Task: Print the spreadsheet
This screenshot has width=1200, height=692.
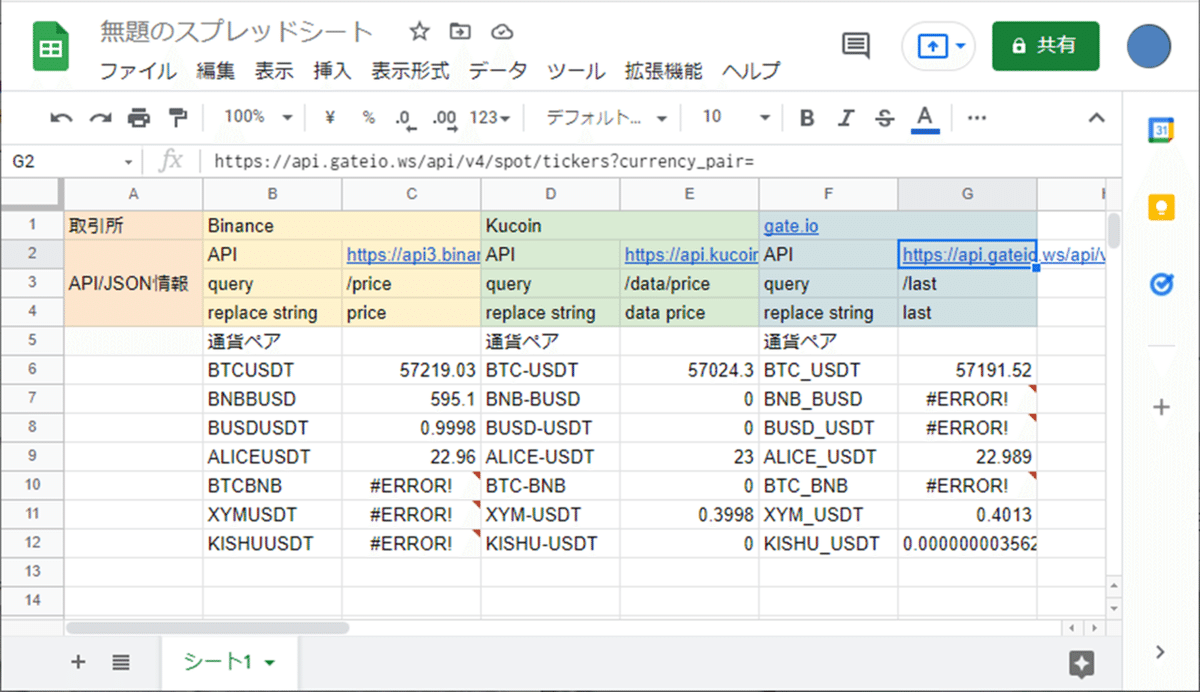Action: pyautogui.click(x=138, y=118)
